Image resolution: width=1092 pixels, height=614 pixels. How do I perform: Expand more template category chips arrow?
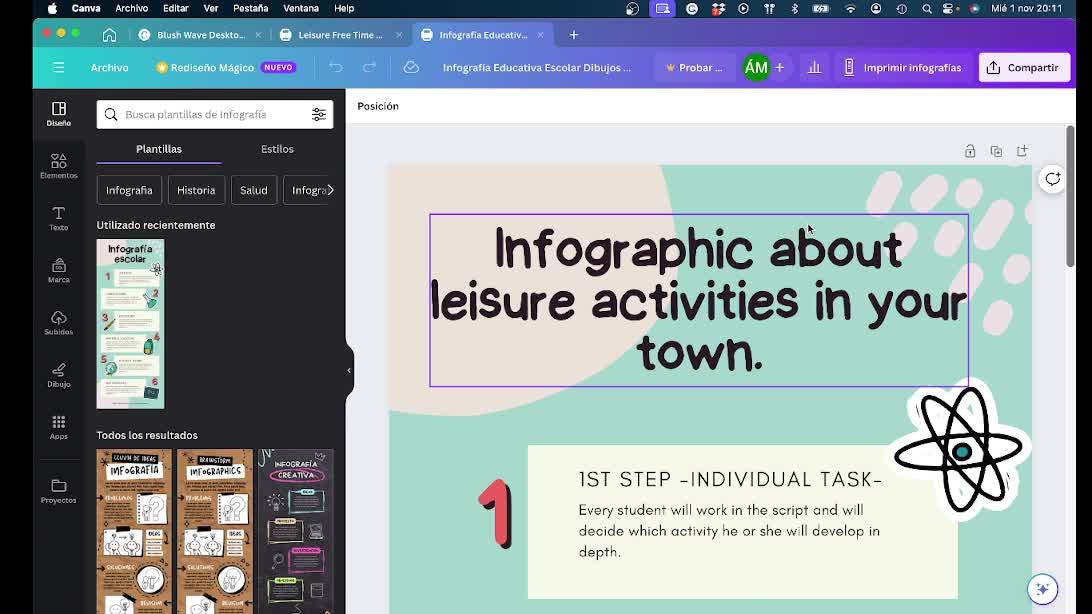330,190
